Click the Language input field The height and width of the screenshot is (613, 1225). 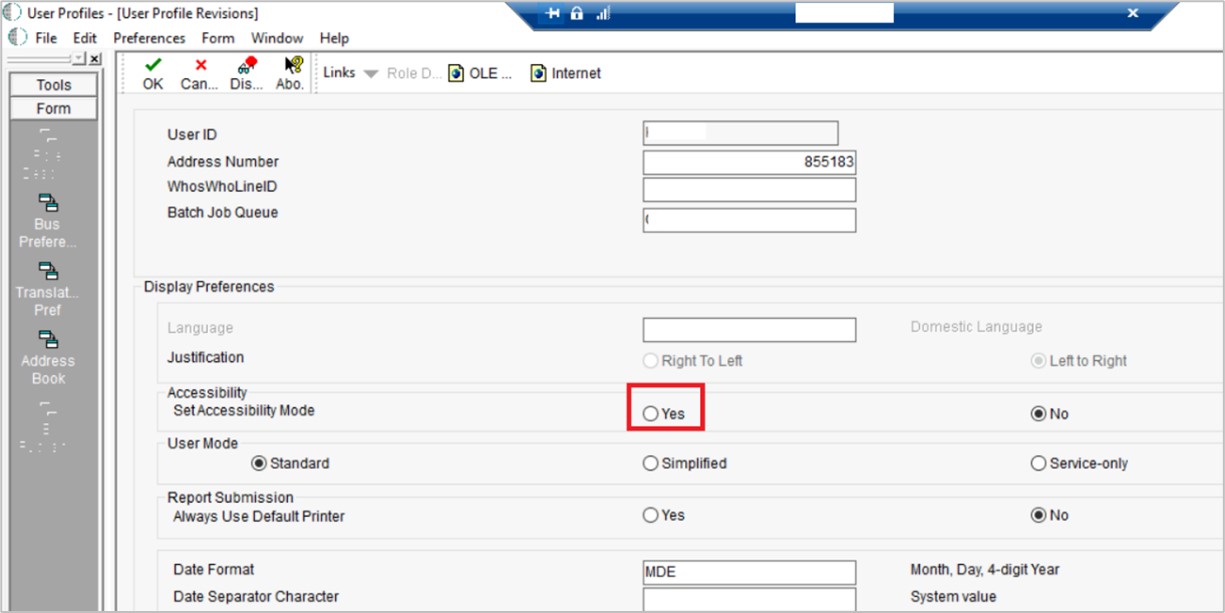tap(749, 330)
